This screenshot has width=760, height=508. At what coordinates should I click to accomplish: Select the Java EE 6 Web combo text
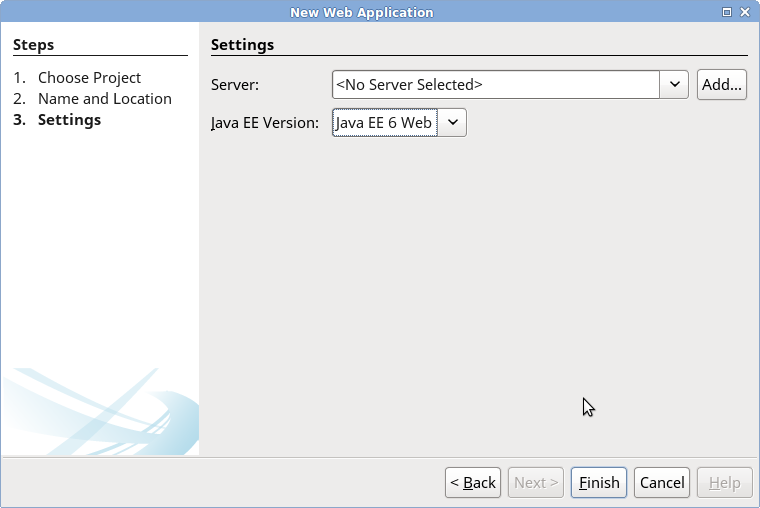pyautogui.click(x=384, y=123)
